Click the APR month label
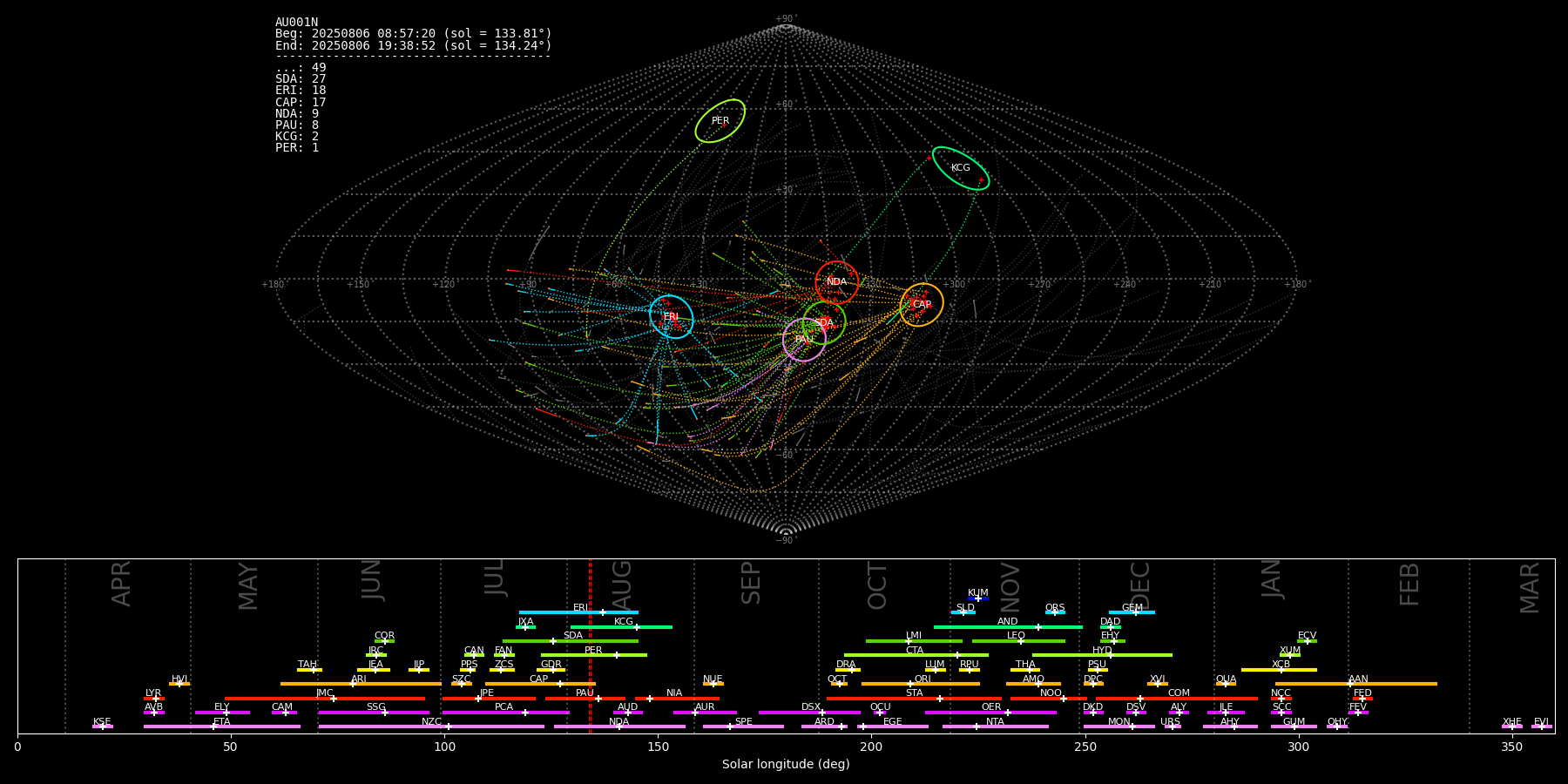Image resolution: width=1568 pixels, height=784 pixels. 121,584
